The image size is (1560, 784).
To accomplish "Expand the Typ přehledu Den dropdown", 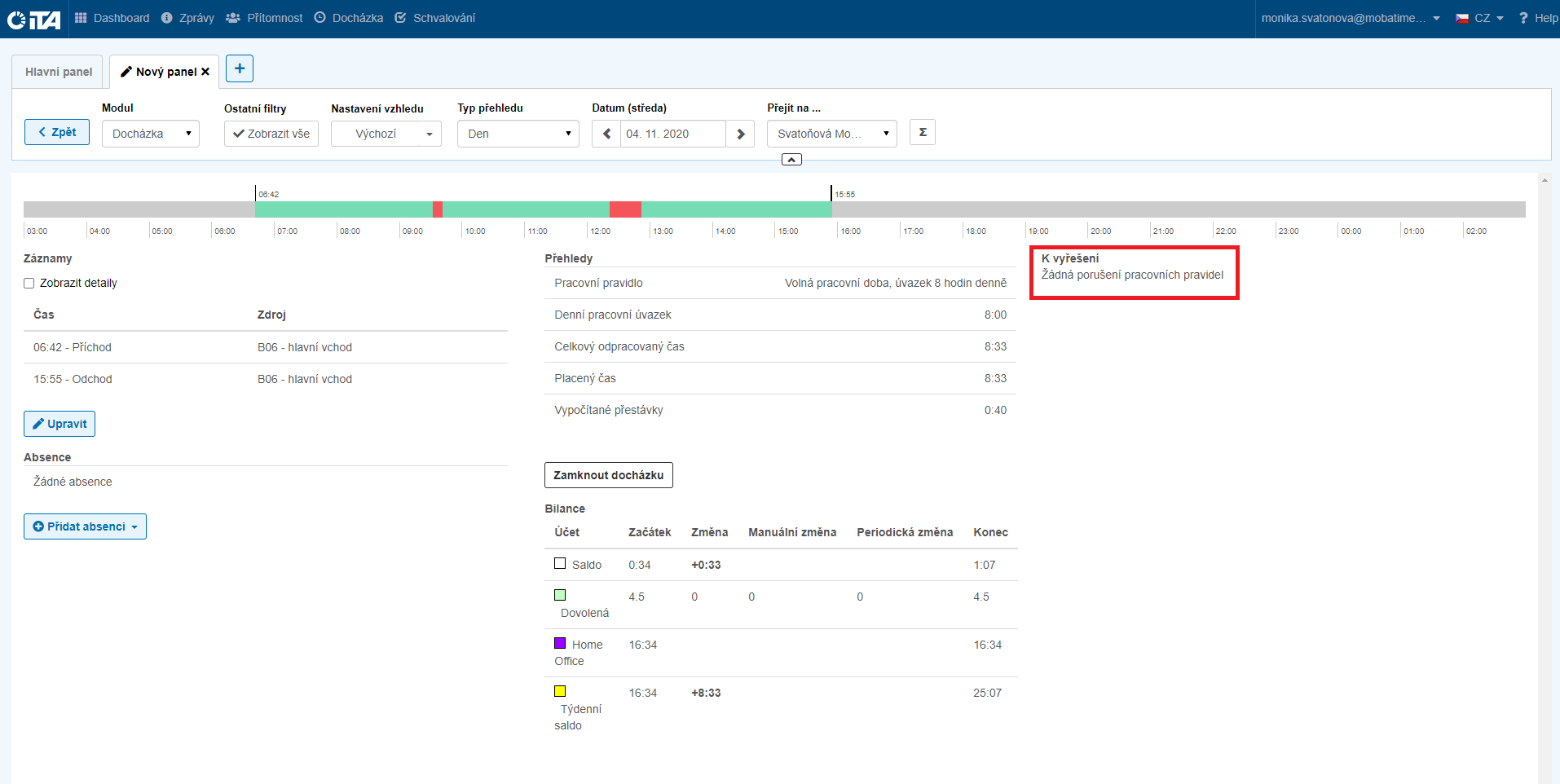I will [x=518, y=134].
